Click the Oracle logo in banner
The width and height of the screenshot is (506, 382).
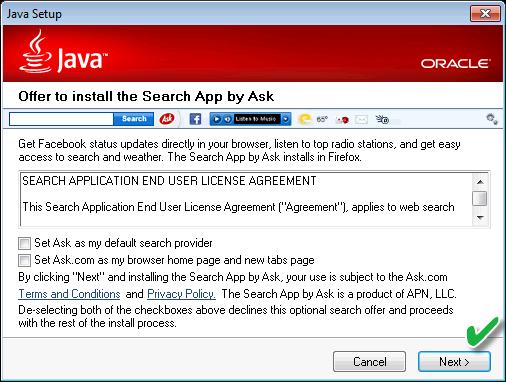tap(456, 64)
